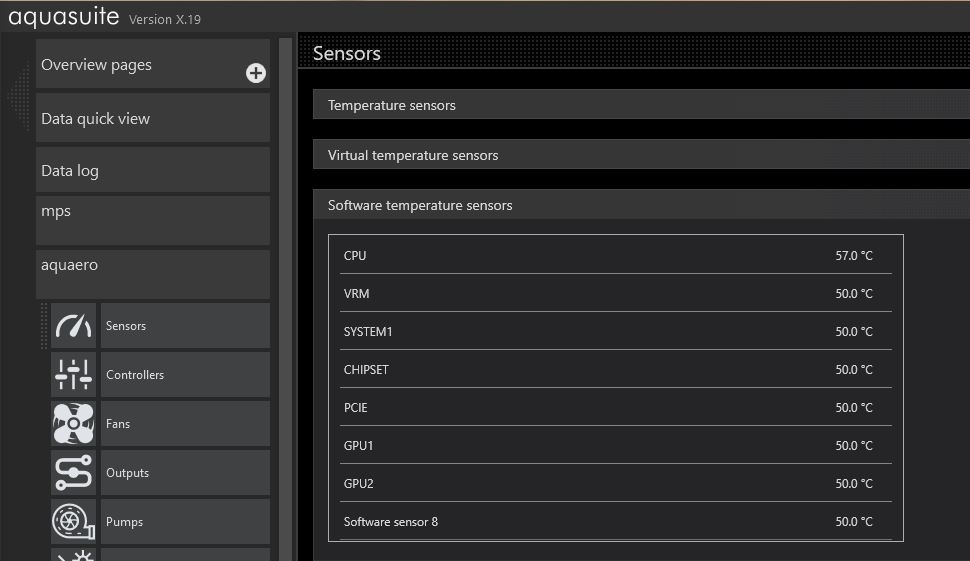Expand the Virtual temperature sensors section
The image size is (970, 561).
(x=640, y=155)
